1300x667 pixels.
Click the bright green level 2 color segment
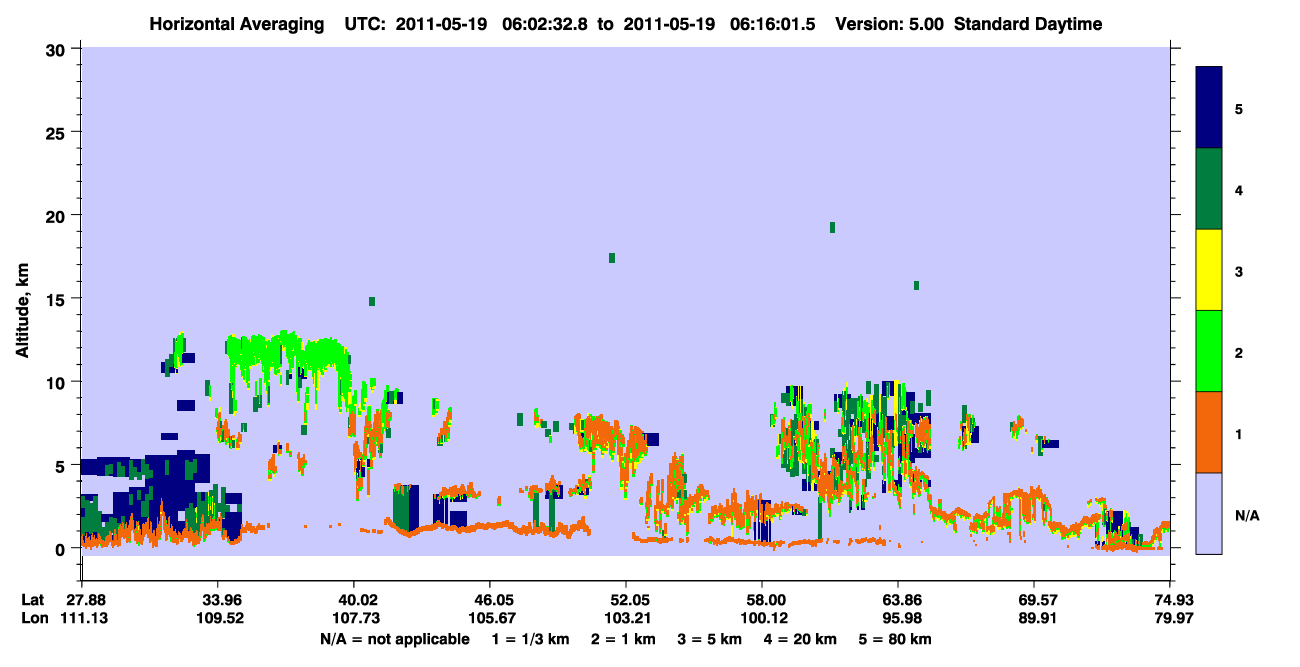[1209, 351]
